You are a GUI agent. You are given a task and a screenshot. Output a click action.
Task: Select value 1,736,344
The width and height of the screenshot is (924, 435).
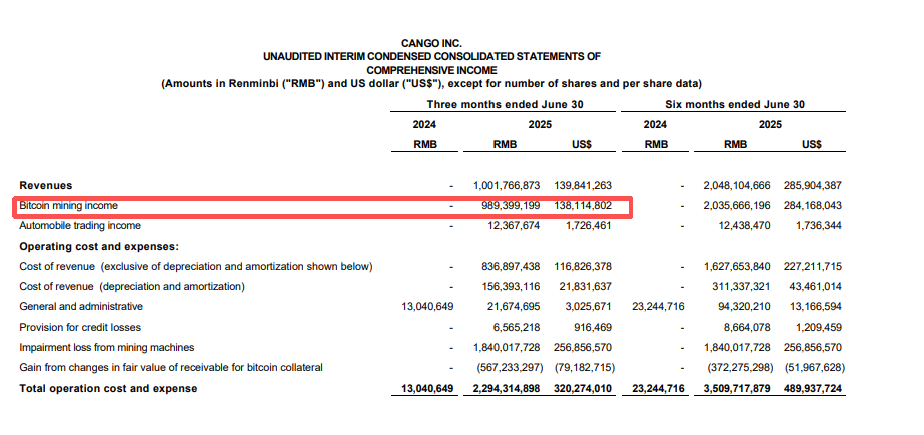coord(818,225)
